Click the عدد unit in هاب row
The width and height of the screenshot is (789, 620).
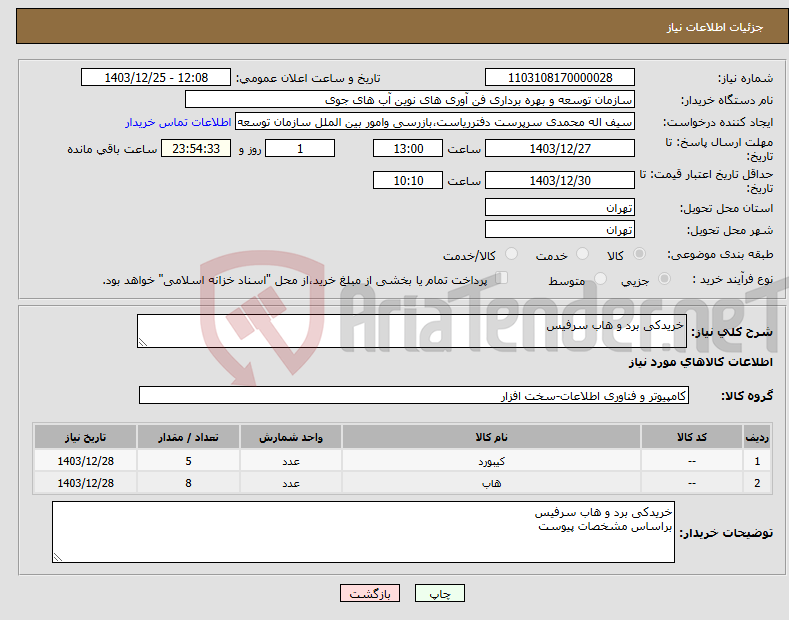coord(291,483)
